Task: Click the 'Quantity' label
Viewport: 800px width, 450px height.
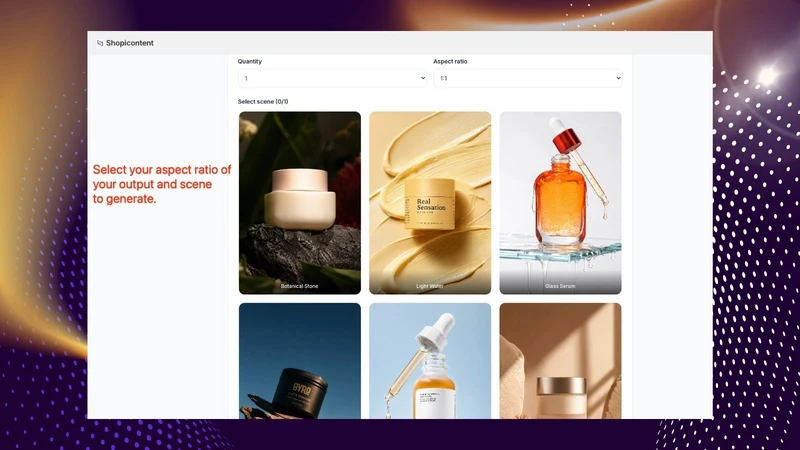Action: tap(249, 61)
